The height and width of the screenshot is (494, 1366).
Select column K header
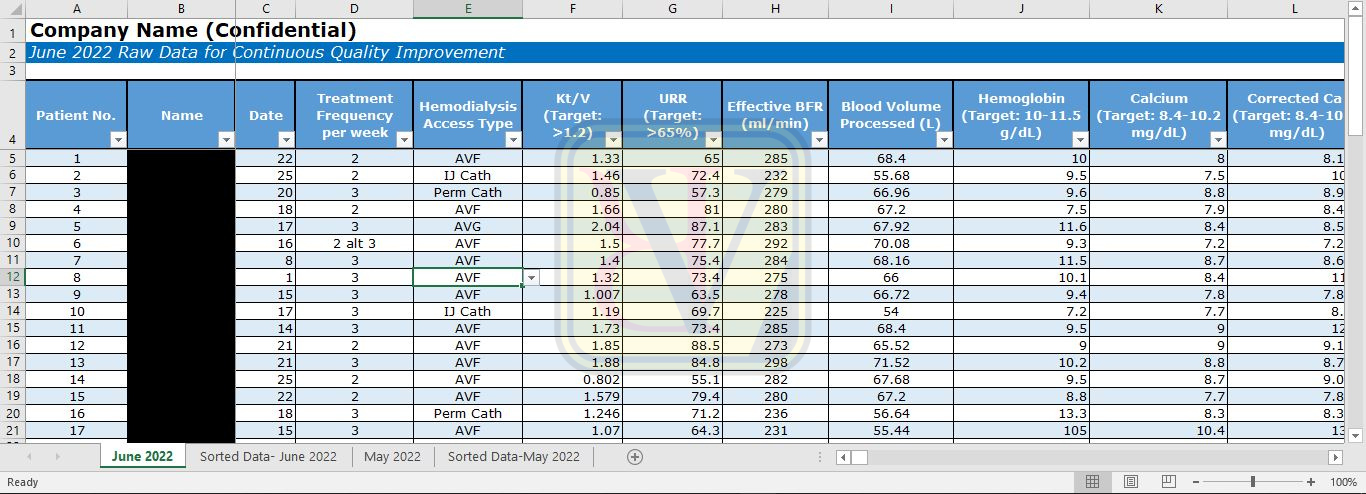(1158, 9)
